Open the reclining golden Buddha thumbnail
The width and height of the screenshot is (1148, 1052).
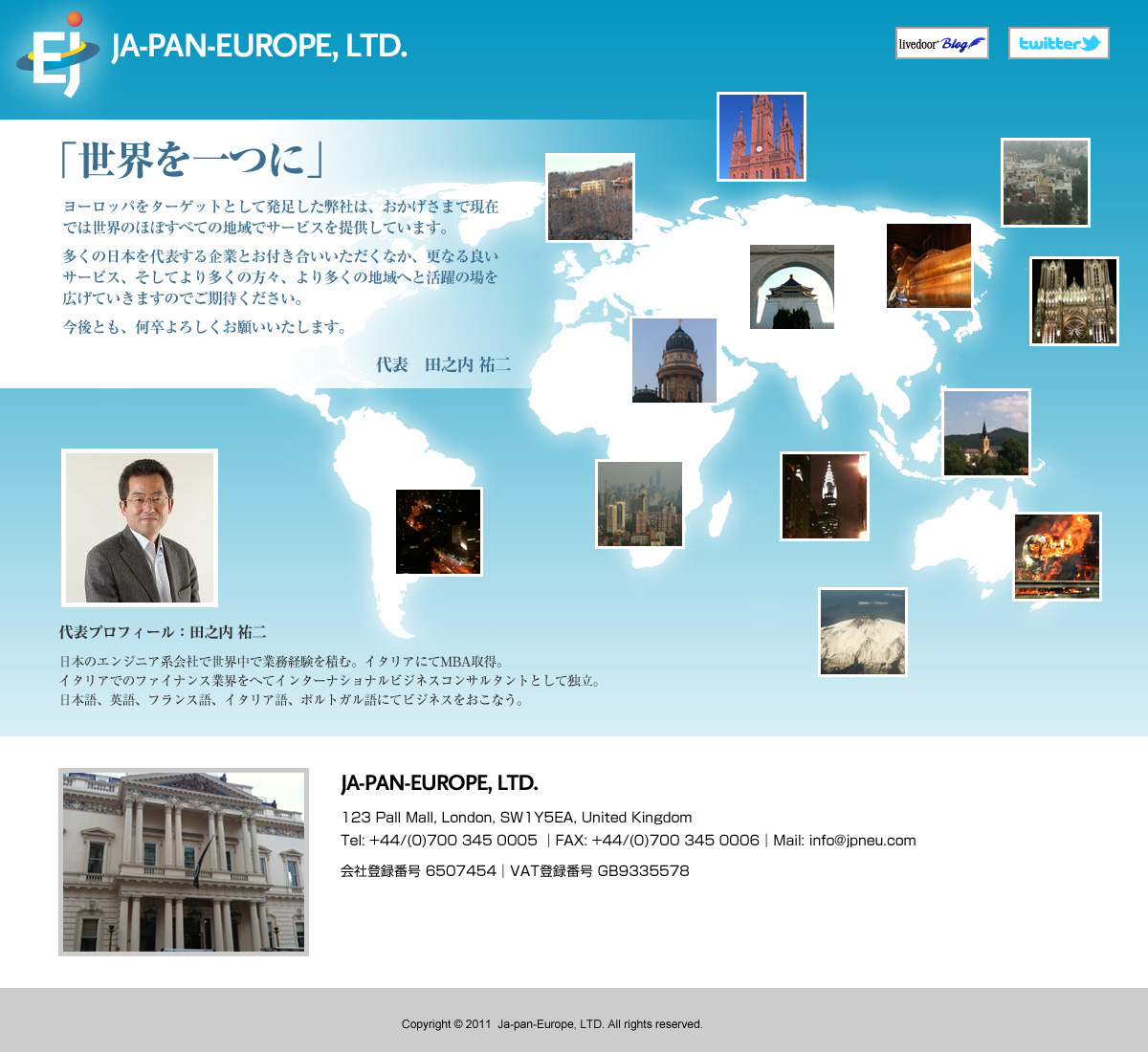click(929, 266)
